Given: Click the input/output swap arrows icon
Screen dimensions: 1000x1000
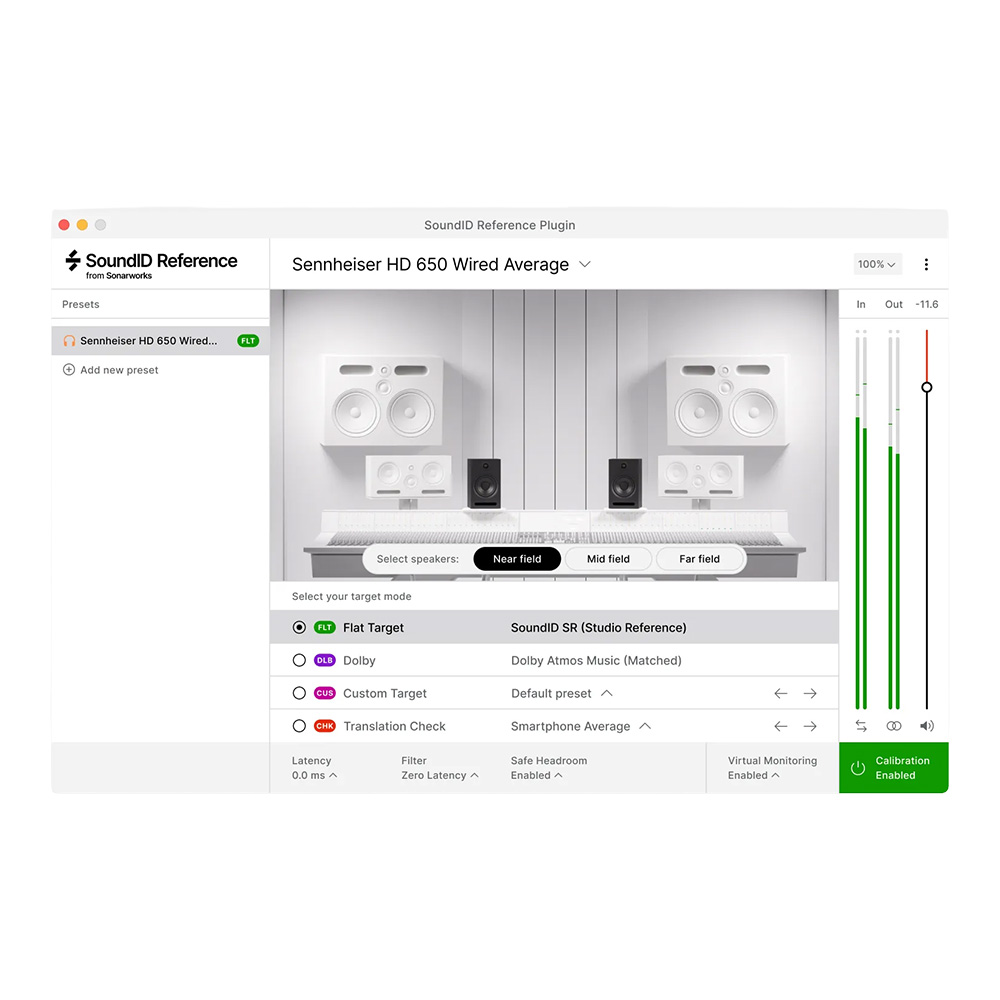Looking at the screenshot, I should coord(860,726).
